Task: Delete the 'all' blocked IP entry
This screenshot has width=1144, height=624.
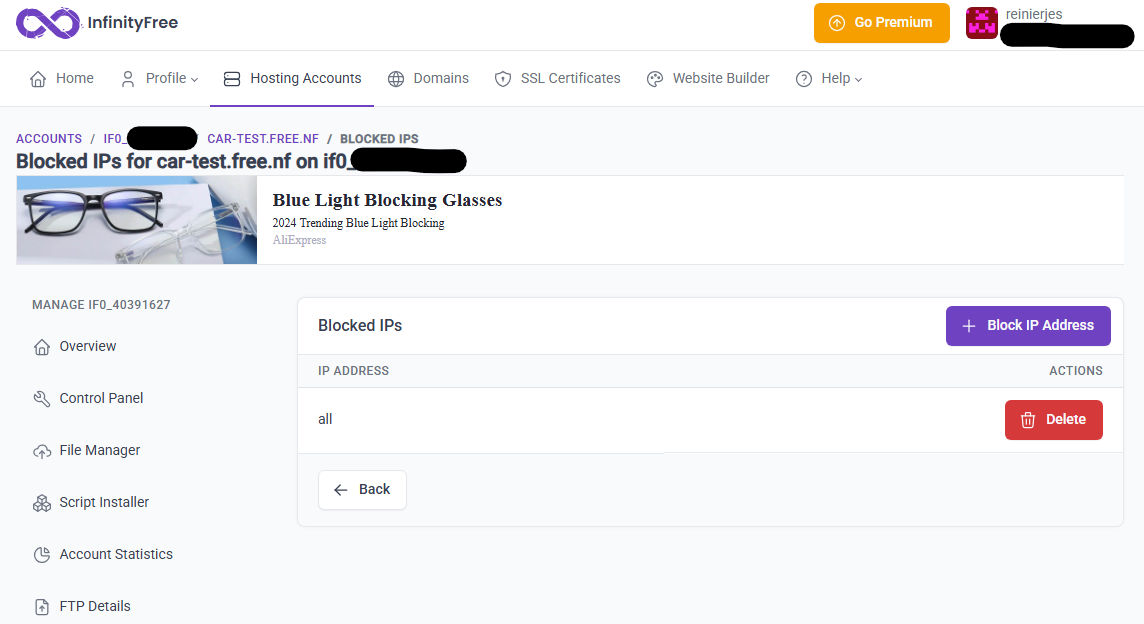Action: [x=1053, y=420]
